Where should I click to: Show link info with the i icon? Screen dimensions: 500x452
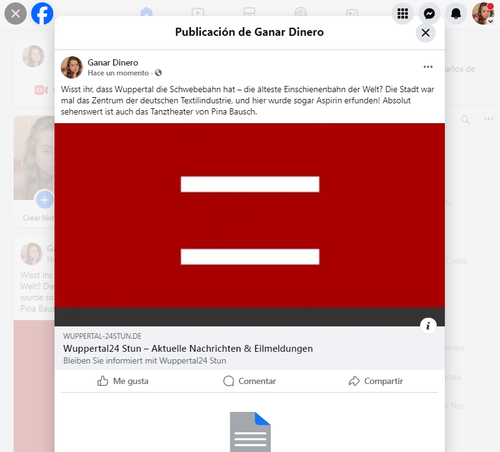pyautogui.click(x=428, y=325)
